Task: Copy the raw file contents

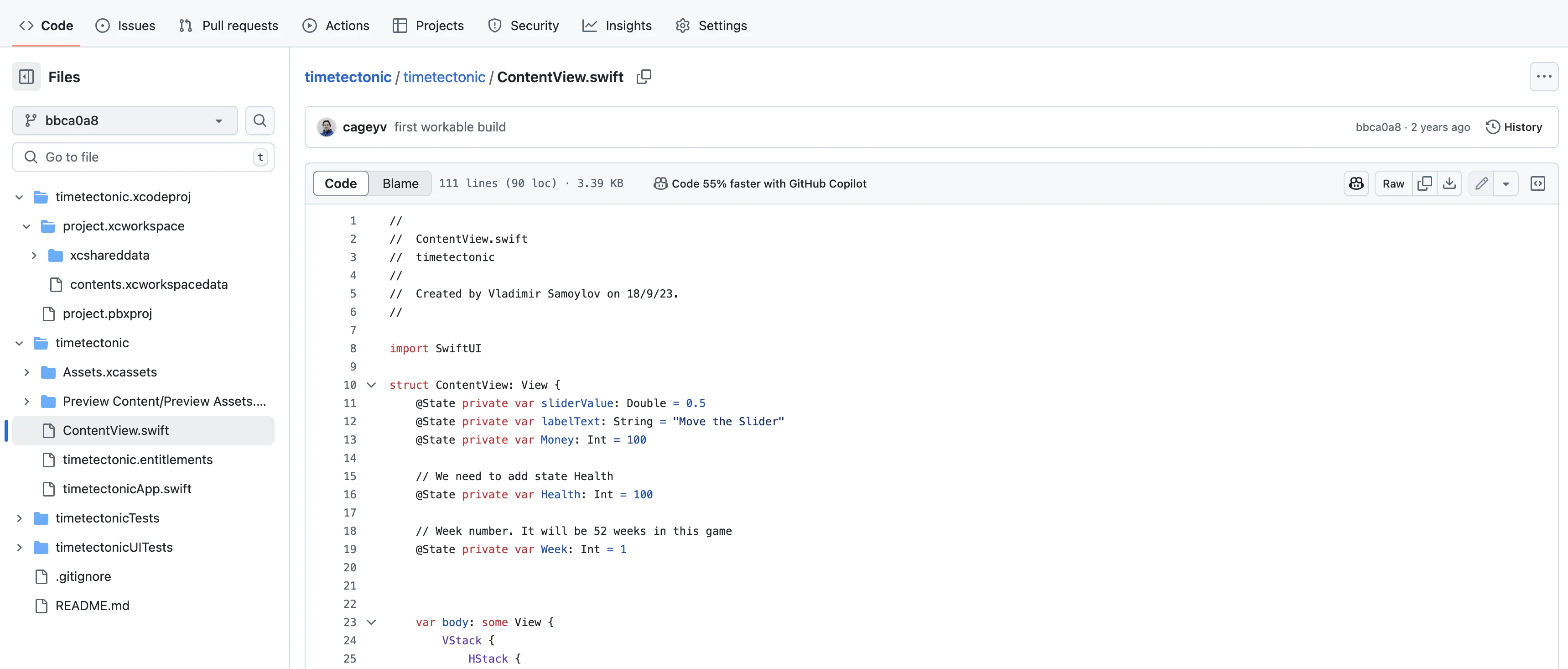Action: (1425, 183)
